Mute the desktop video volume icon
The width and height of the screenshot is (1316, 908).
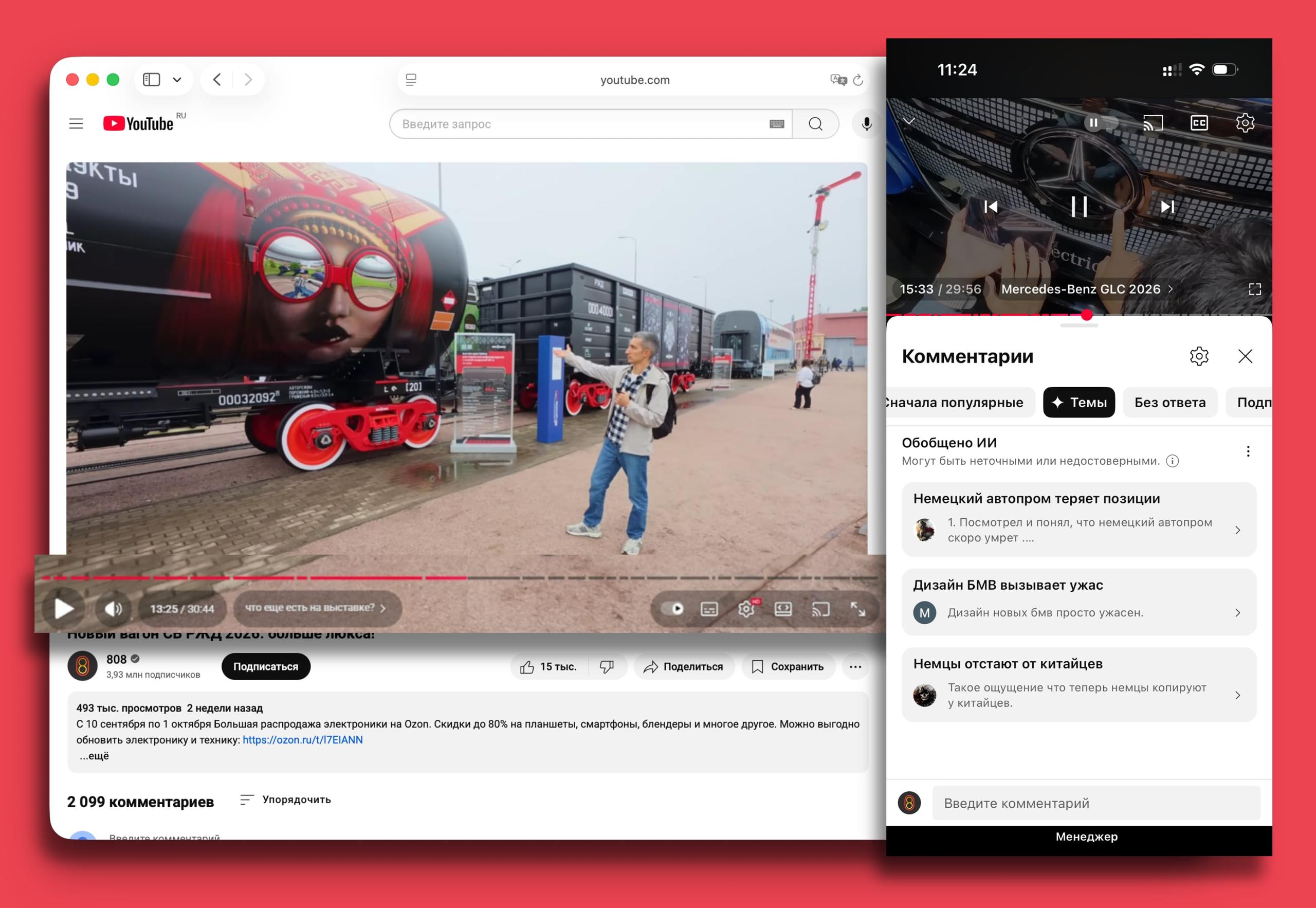tap(113, 609)
